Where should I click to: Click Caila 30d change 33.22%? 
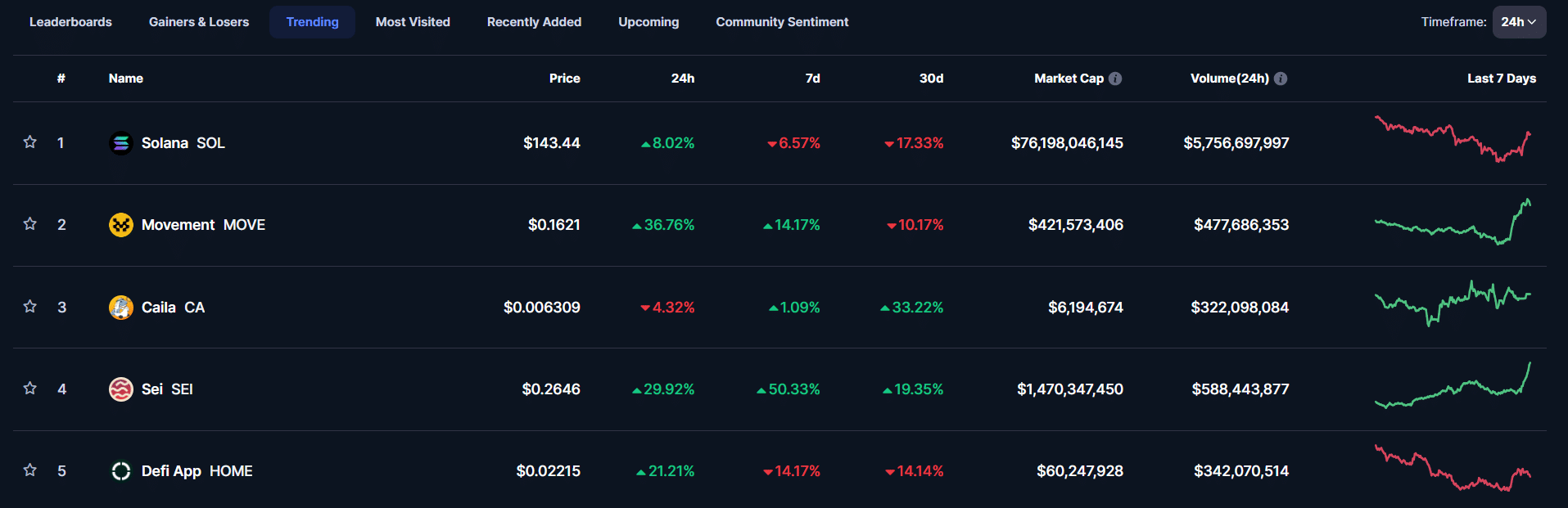click(912, 308)
